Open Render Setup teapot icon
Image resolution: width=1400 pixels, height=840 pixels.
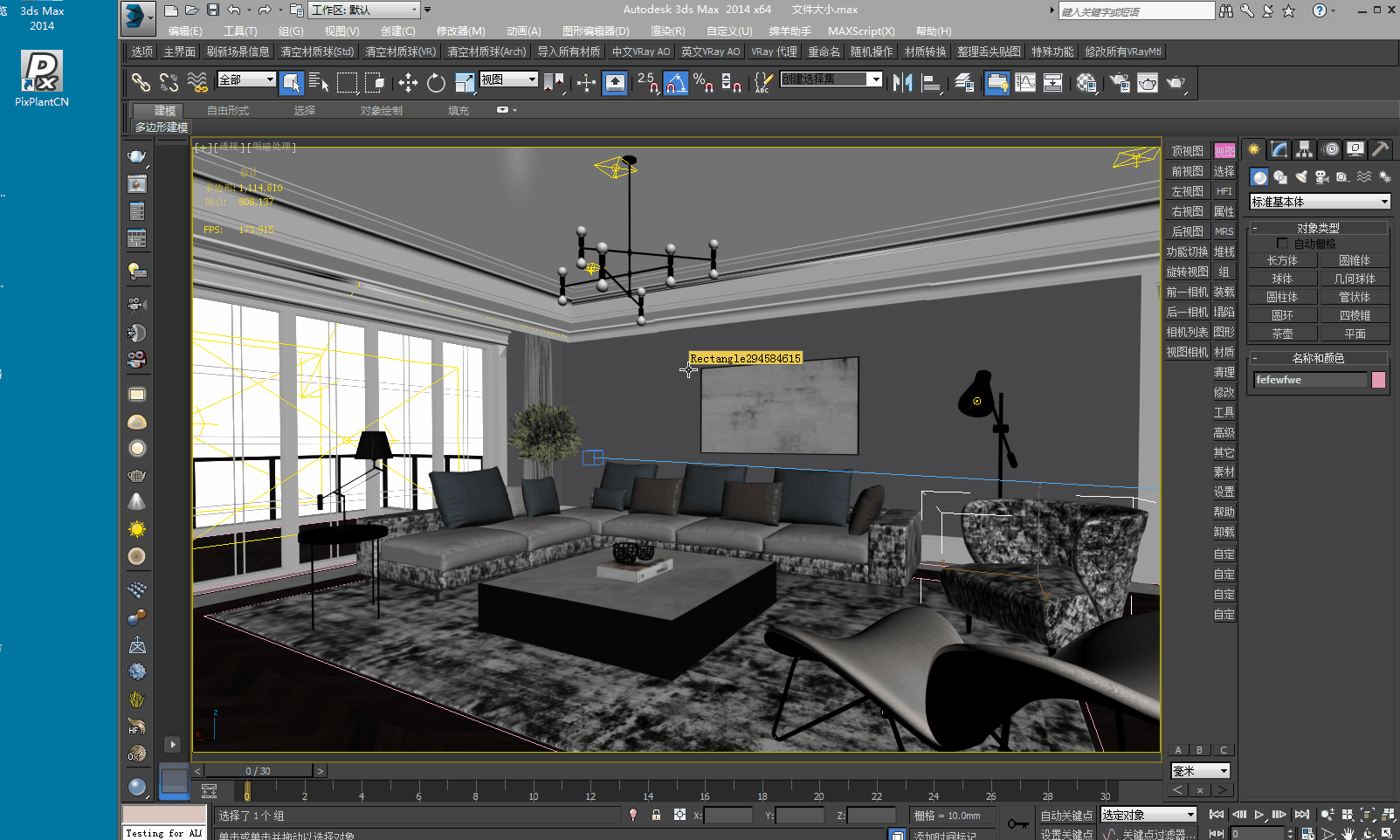click(x=1120, y=82)
